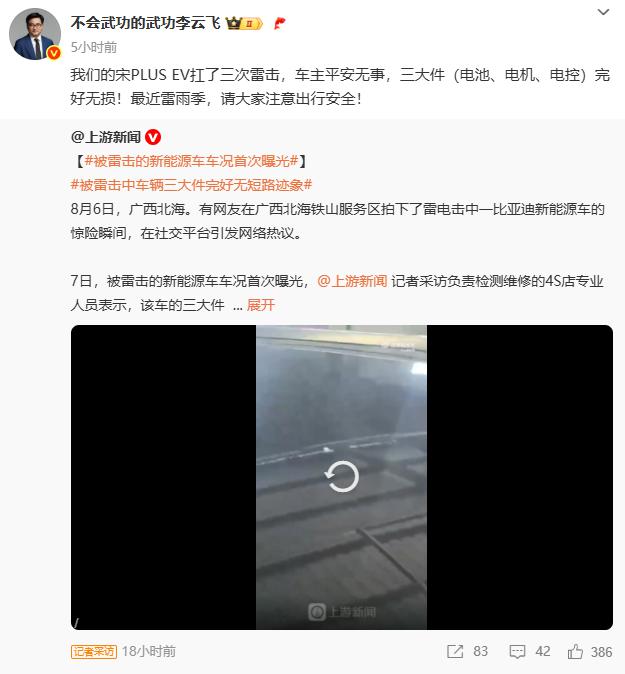
Task: Click the orange verified badge on avatar
Action: tap(54, 52)
